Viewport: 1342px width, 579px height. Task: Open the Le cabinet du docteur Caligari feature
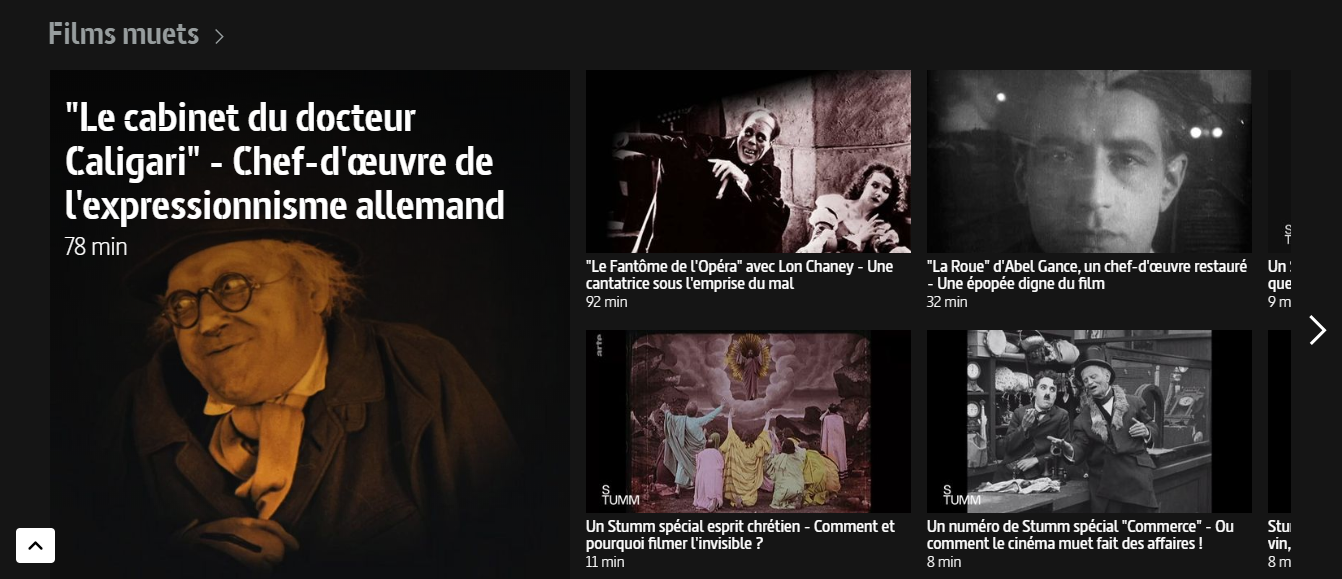click(x=309, y=324)
